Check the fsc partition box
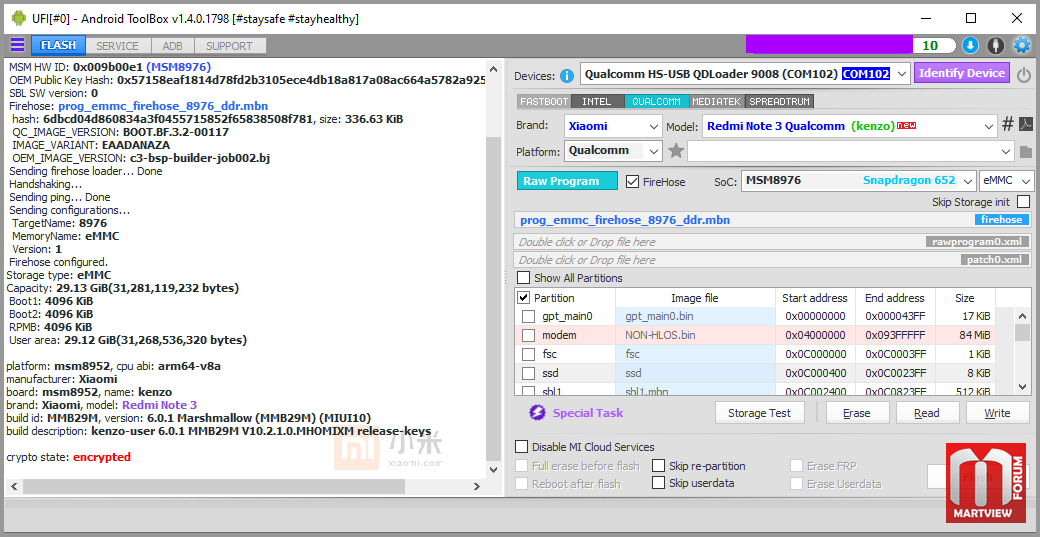 [528, 354]
